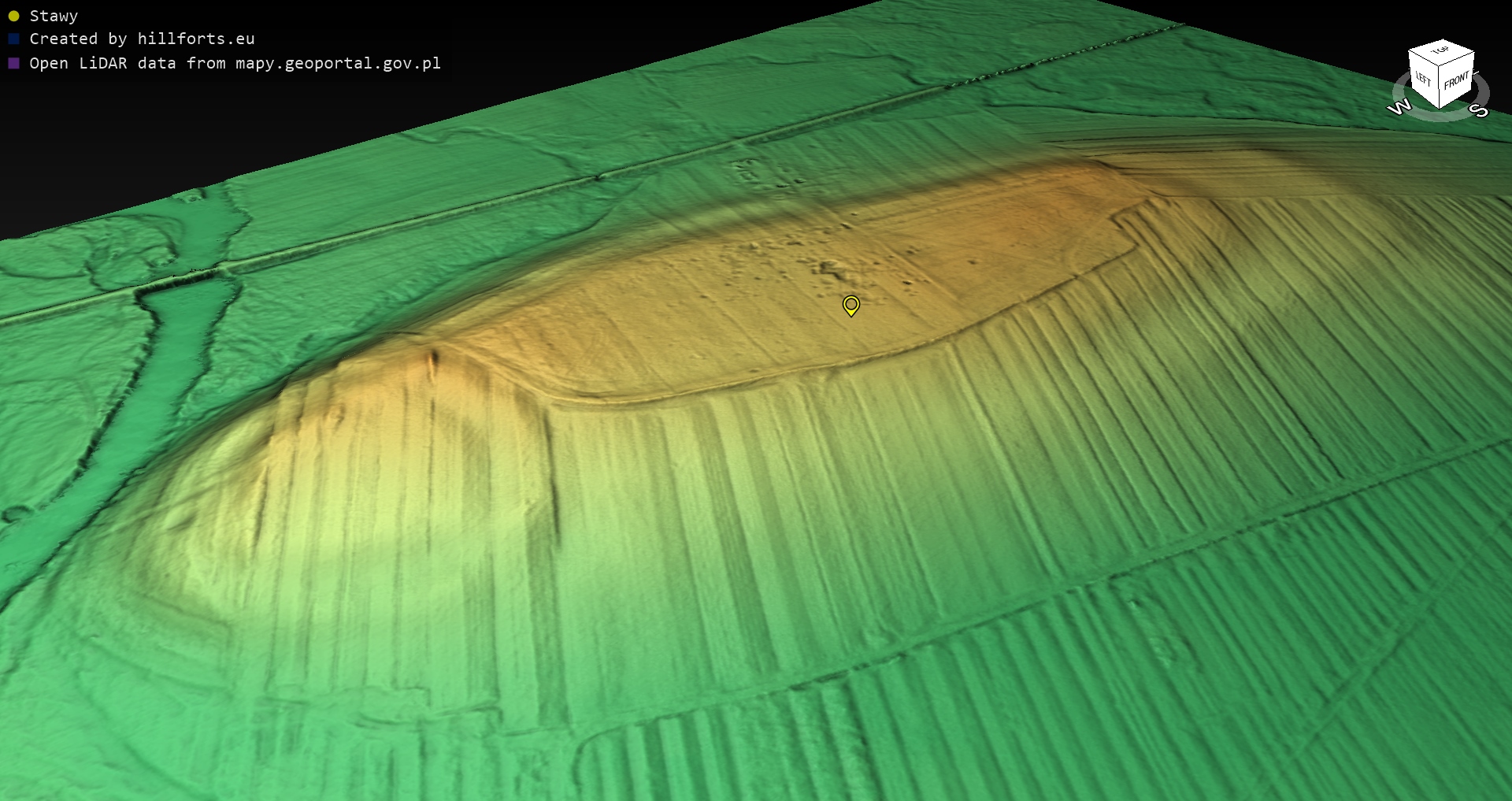The height and width of the screenshot is (801, 1512).
Task: Select the Stawy legend label
Action: pos(54,16)
